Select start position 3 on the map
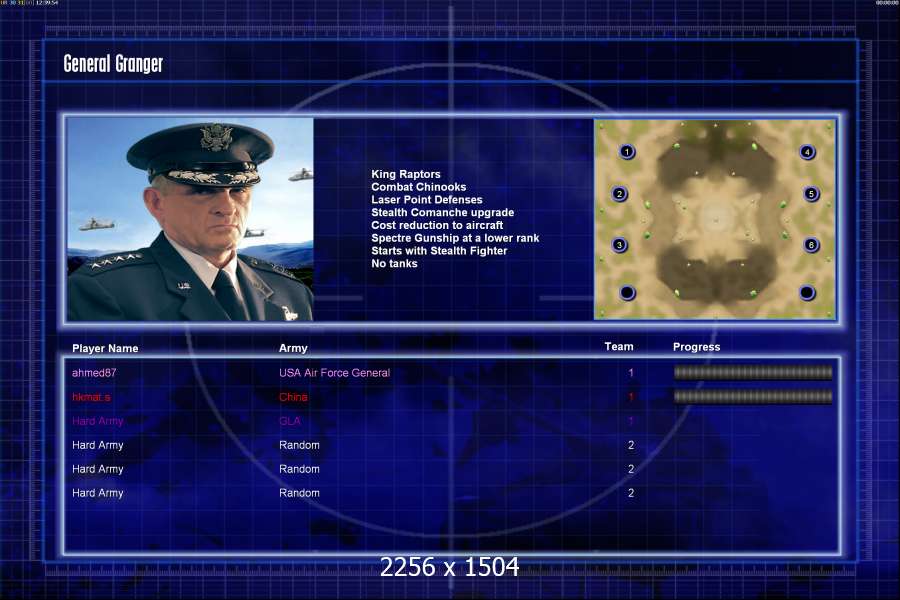The width and height of the screenshot is (900, 600). pyautogui.click(x=619, y=245)
